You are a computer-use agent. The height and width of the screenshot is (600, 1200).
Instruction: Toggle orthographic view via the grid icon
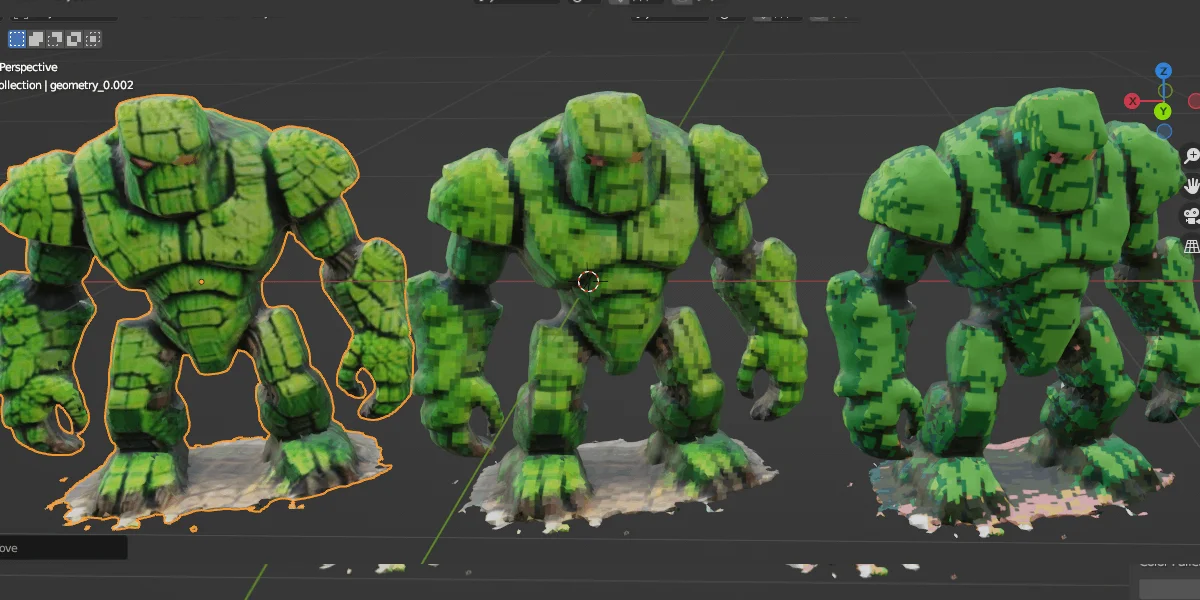(1190, 245)
